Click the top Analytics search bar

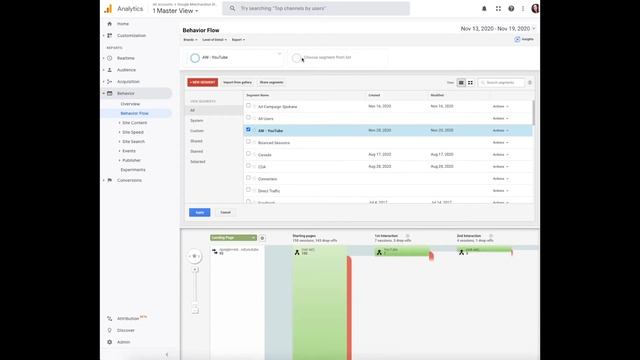coord(316,9)
